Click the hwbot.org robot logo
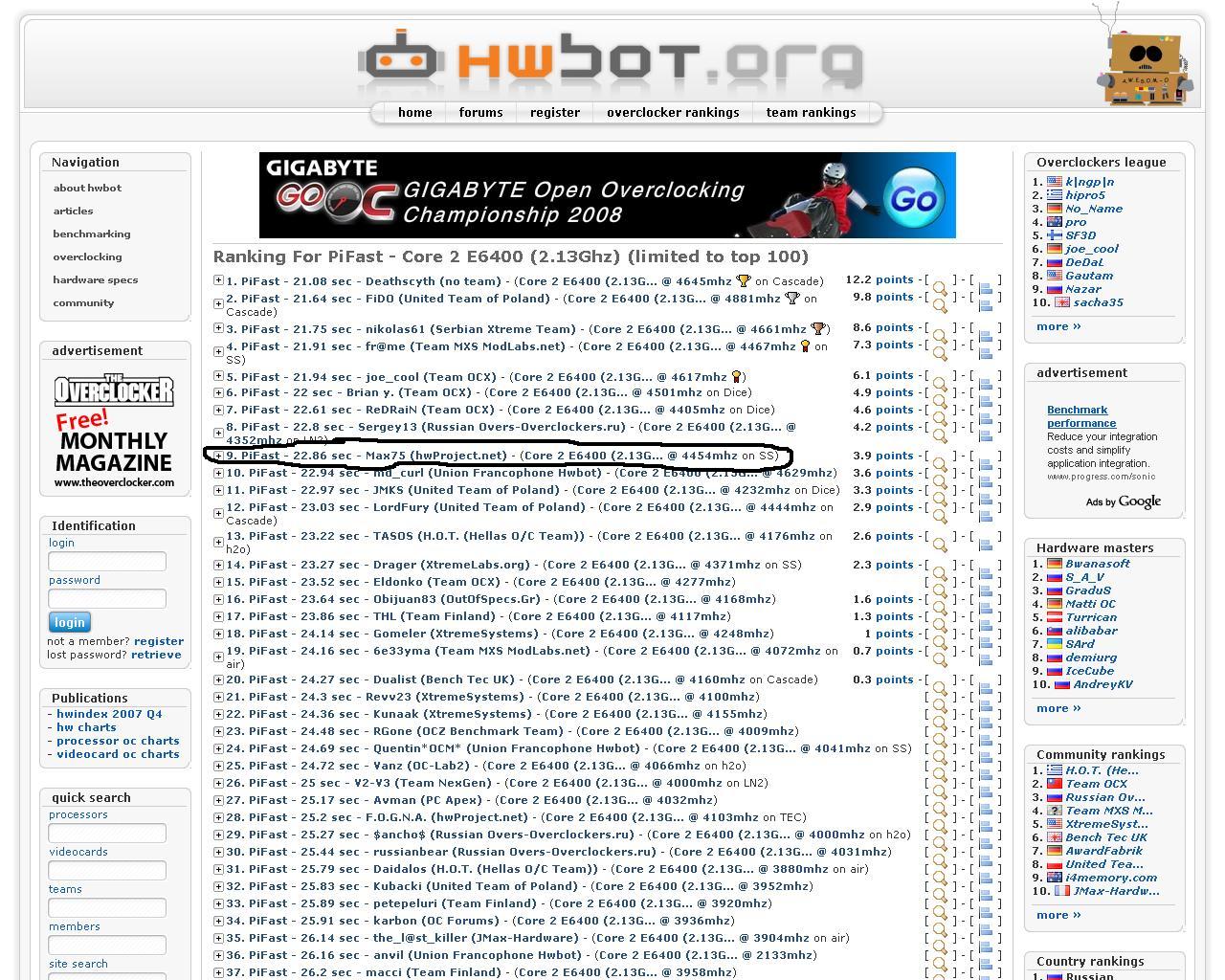The image size is (1225, 980). [611, 61]
